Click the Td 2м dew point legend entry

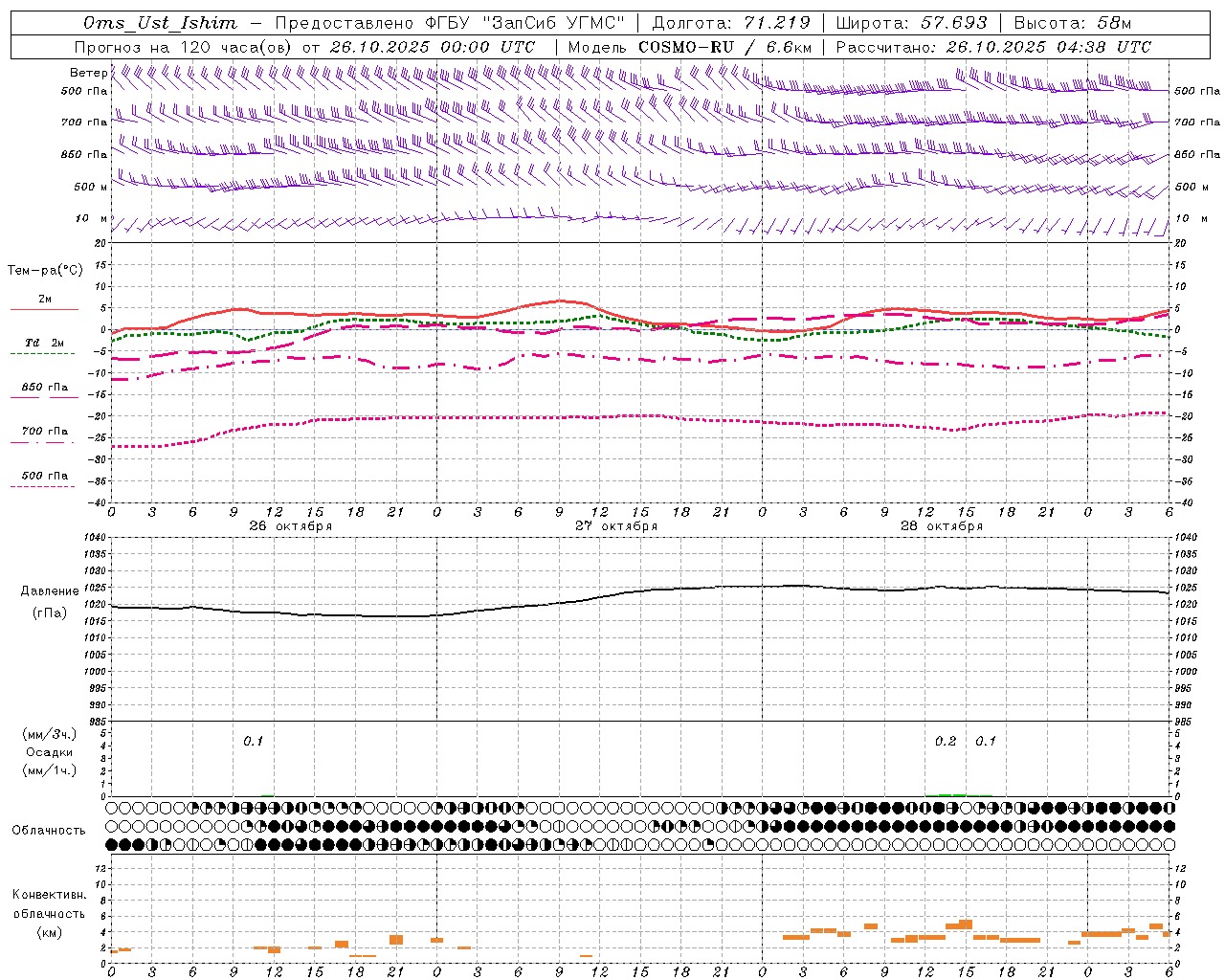click(x=44, y=343)
